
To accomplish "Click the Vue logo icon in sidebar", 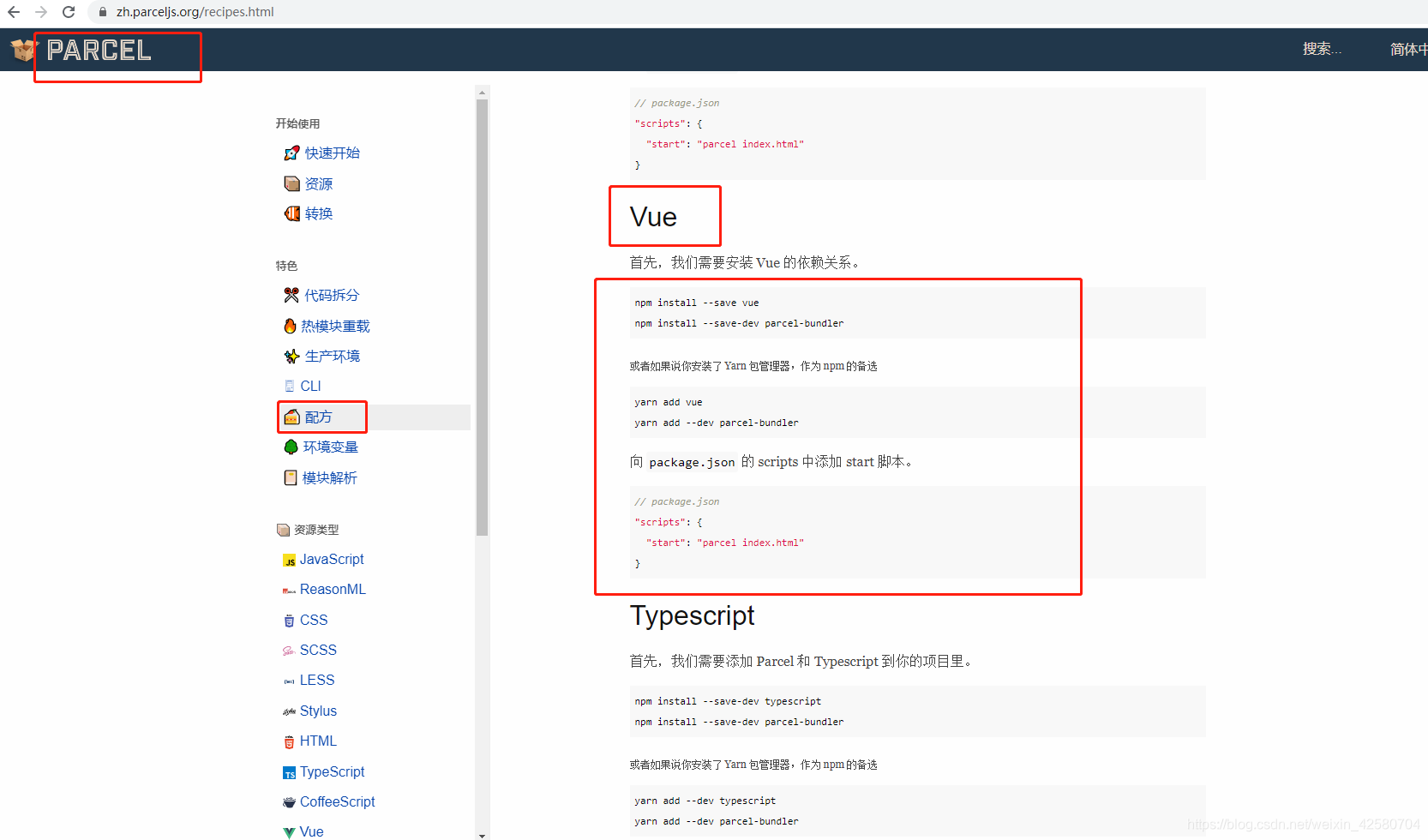I will (290, 832).
